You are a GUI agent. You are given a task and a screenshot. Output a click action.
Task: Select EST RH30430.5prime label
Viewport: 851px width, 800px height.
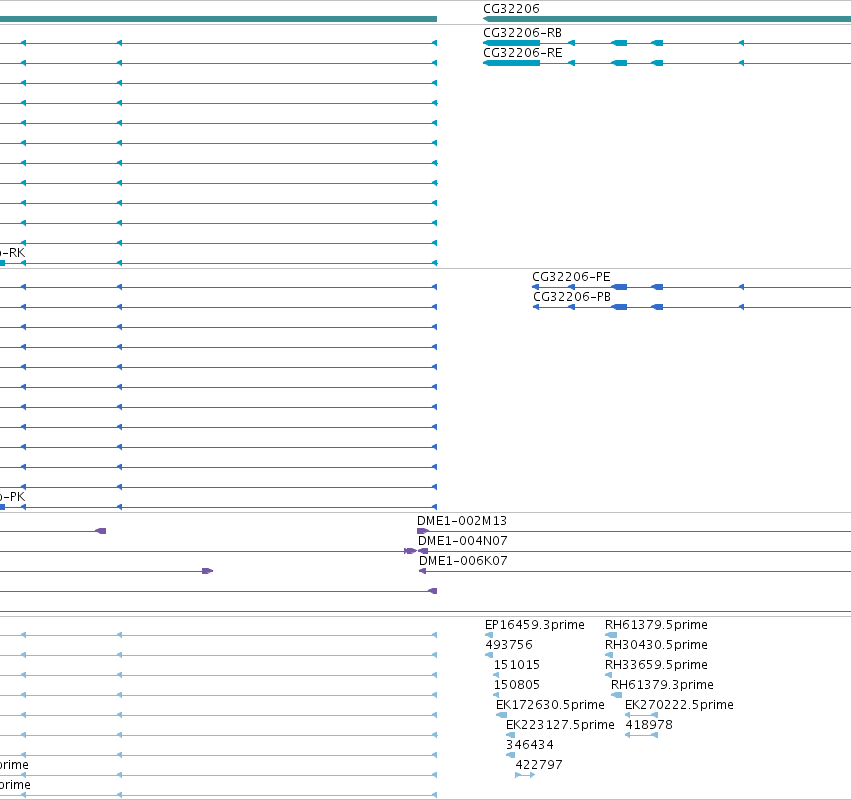pos(656,645)
